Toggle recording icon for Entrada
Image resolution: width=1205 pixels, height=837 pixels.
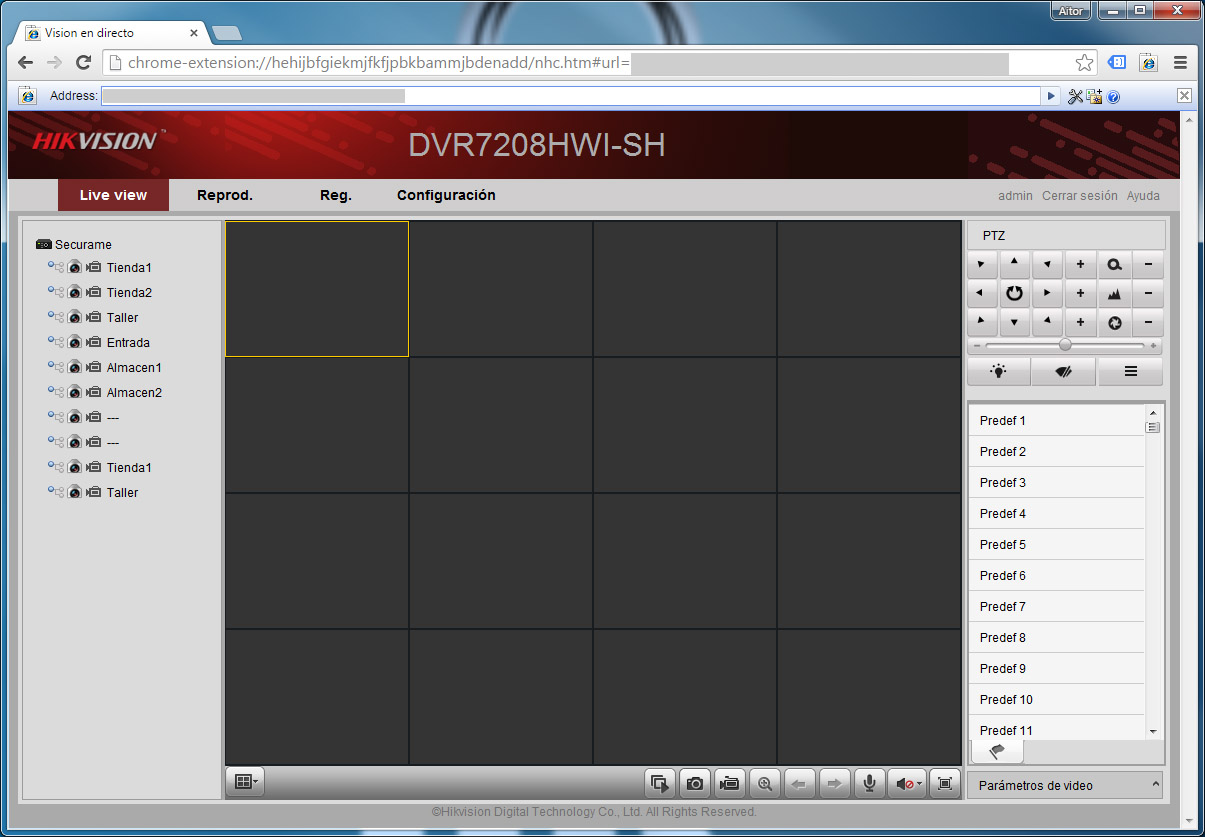(x=94, y=342)
